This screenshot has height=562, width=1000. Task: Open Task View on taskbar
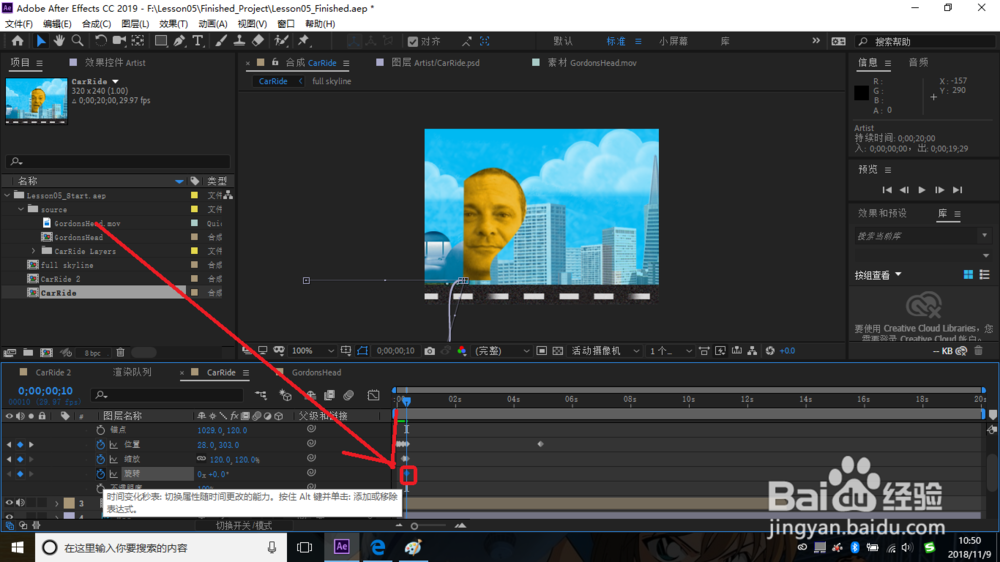[304, 547]
